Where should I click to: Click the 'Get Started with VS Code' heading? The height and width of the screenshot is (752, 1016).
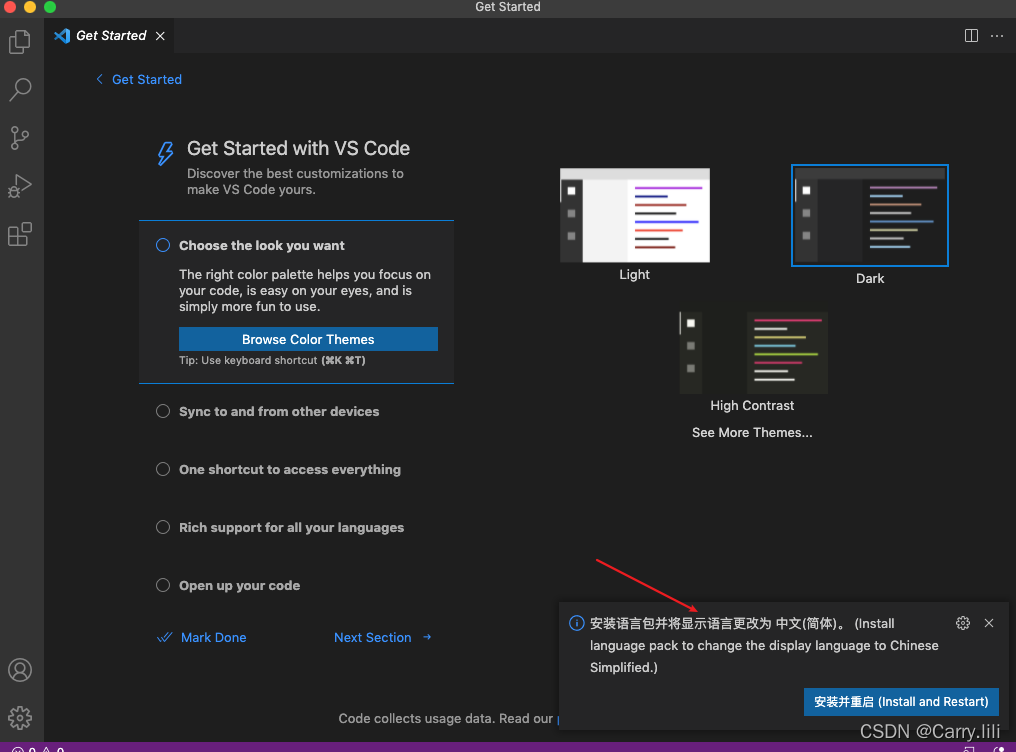coord(298,148)
